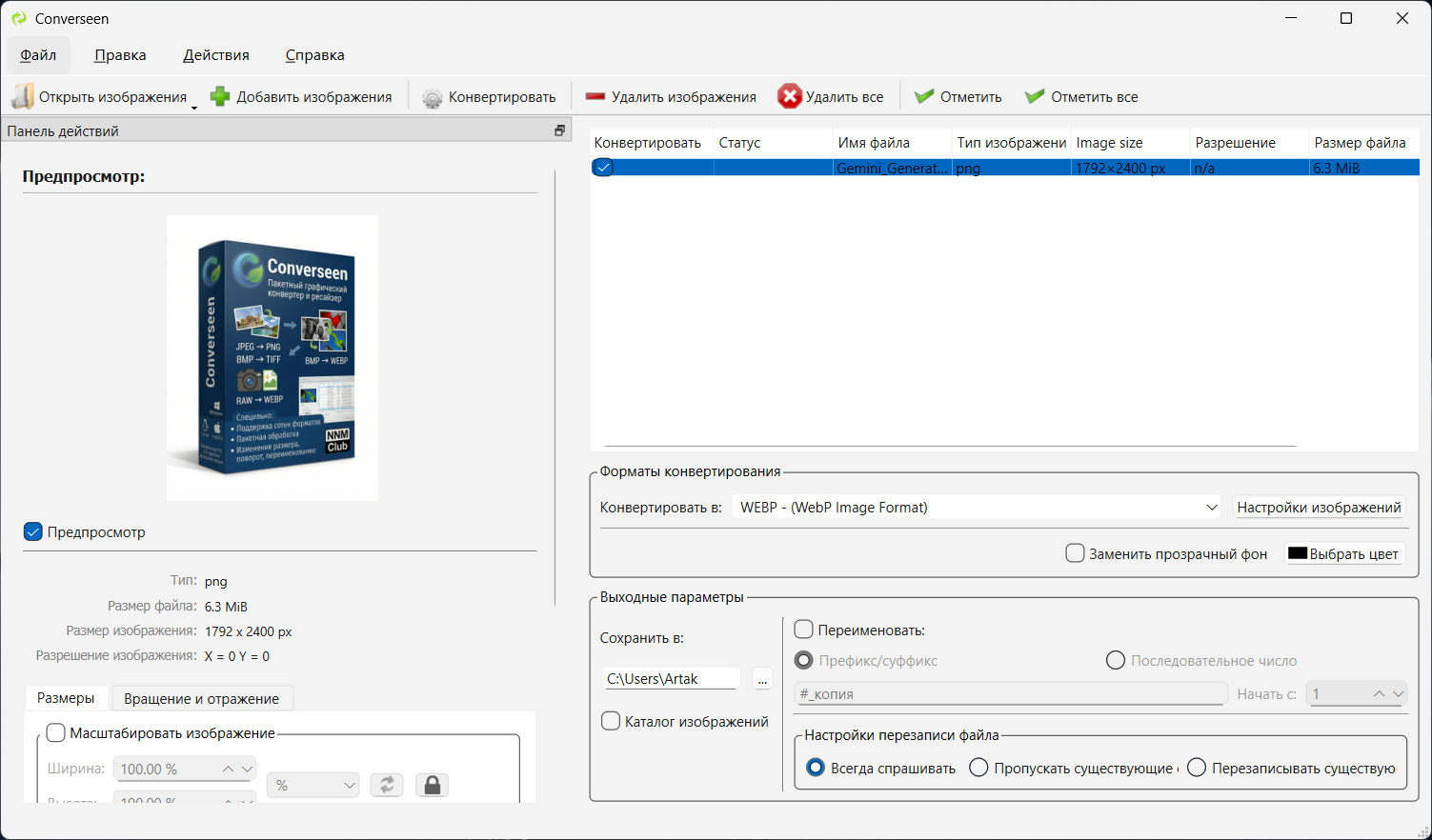Click the aspect ratio padlock icon
The height and width of the screenshot is (840, 1432).
pos(432,785)
